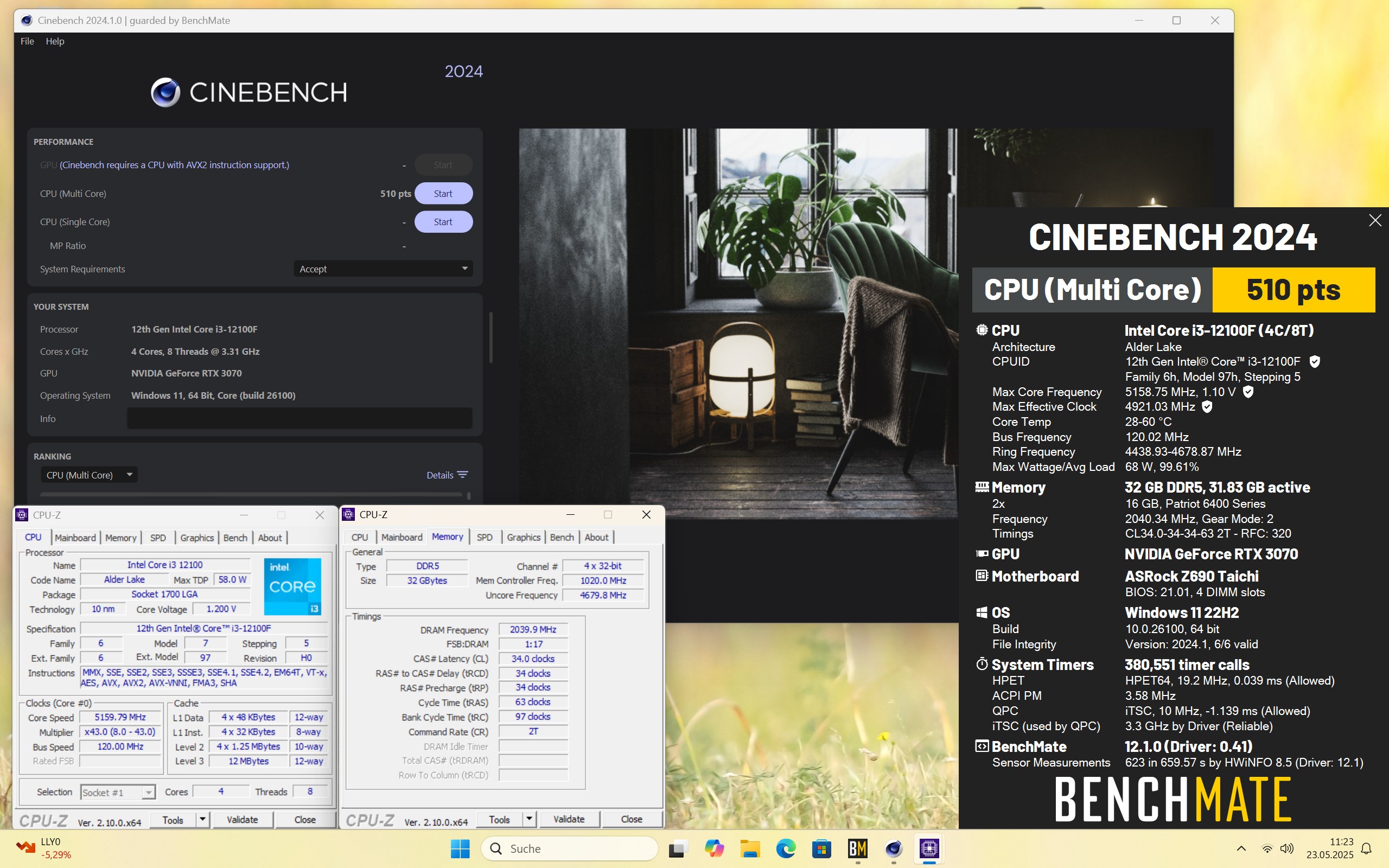This screenshot has width=1389, height=868.
Task: Open notification center bell icon
Action: [1367, 848]
